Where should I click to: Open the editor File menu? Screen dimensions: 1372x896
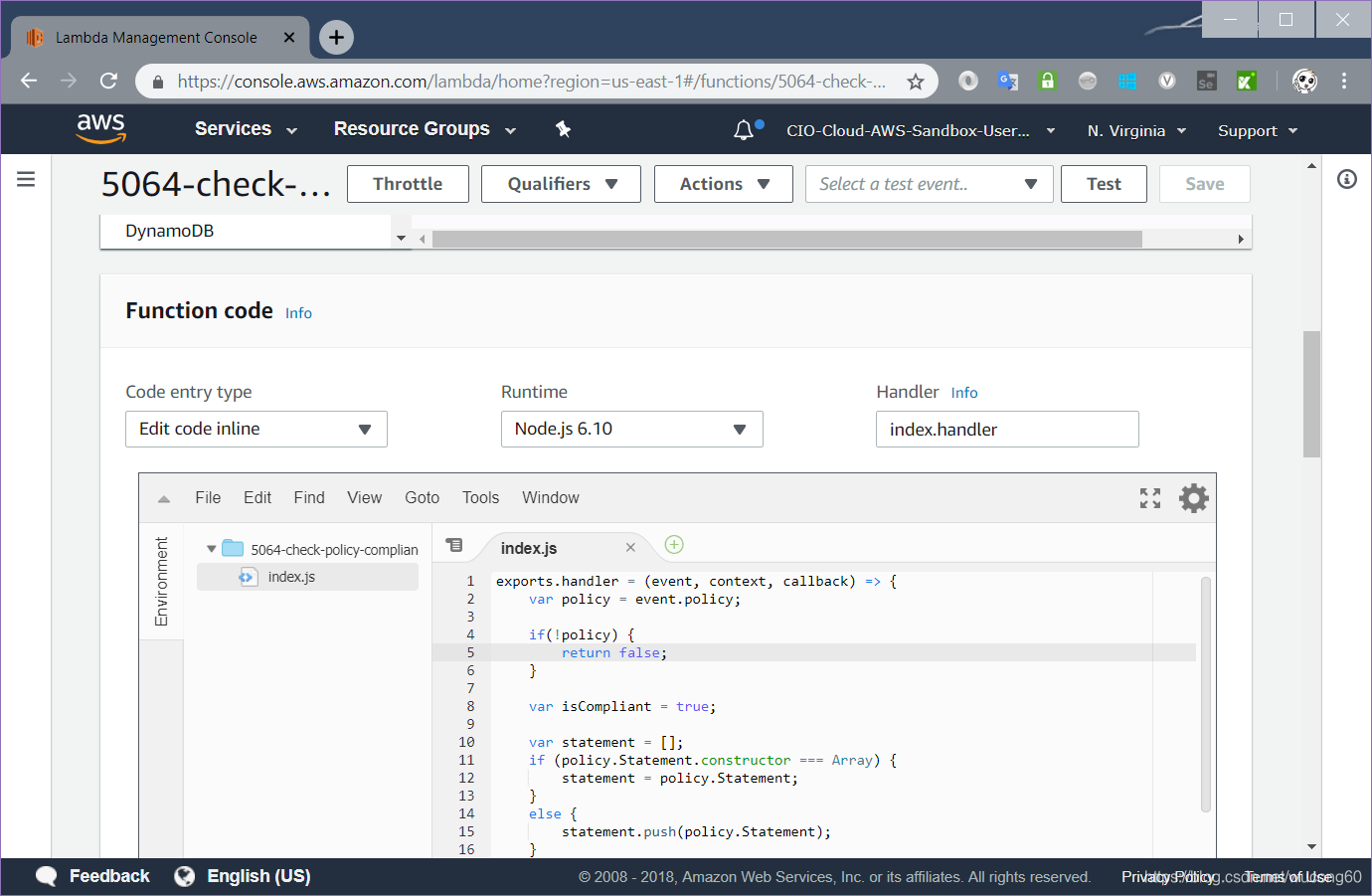pyautogui.click(x=208, y=497)
